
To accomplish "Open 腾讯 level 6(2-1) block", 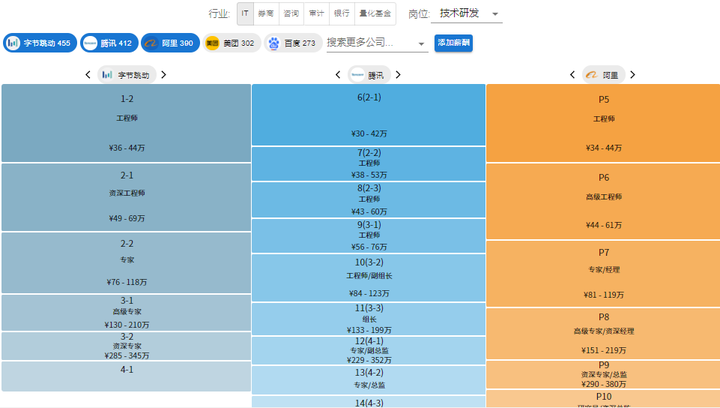I will click(369, 115).
